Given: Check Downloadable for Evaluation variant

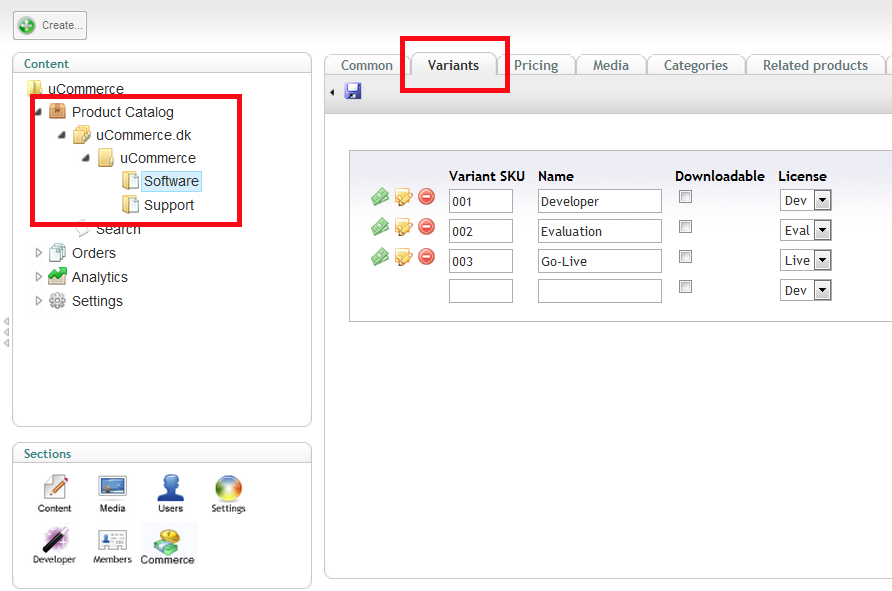Looking at the screenshot, I should tap(685, 227).
